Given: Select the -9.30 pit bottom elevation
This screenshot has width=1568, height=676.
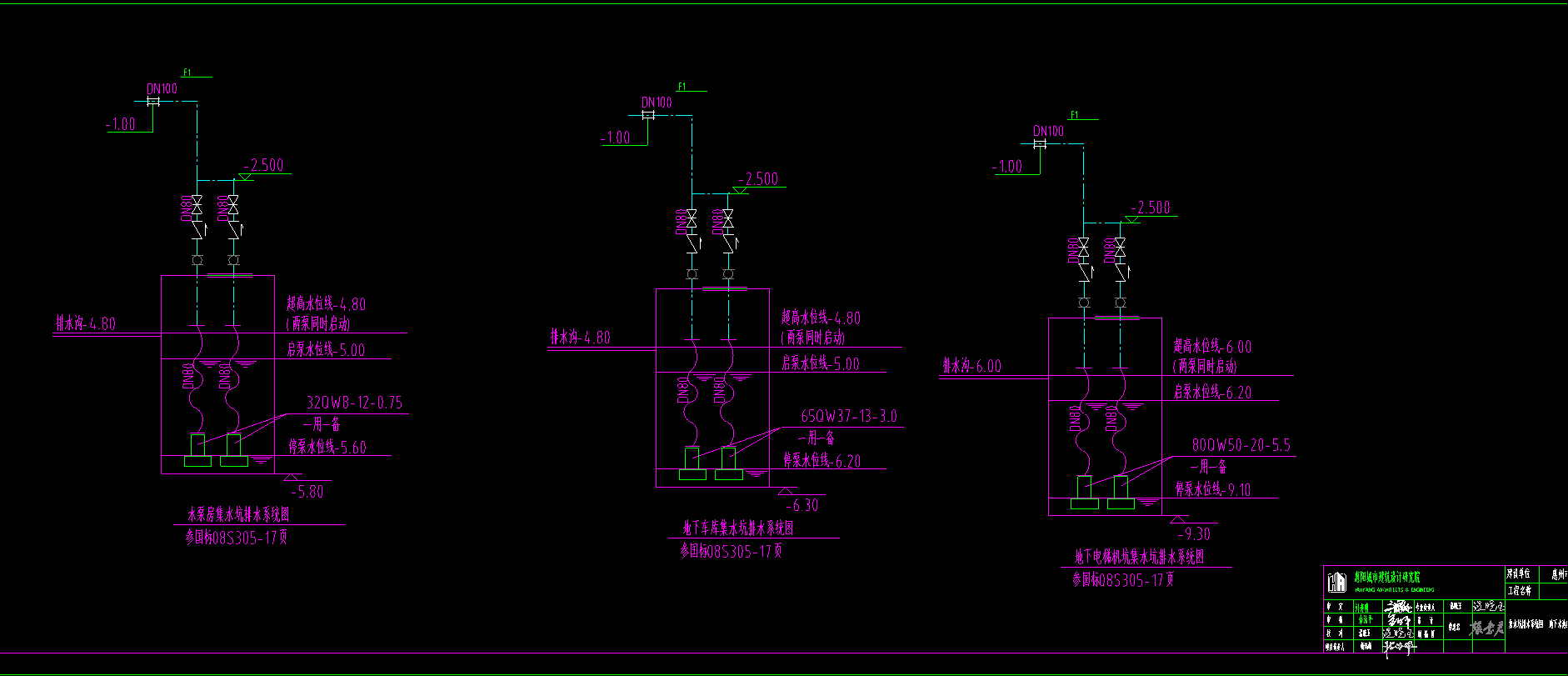Looking at the screenshot, I should point(1192,533).
